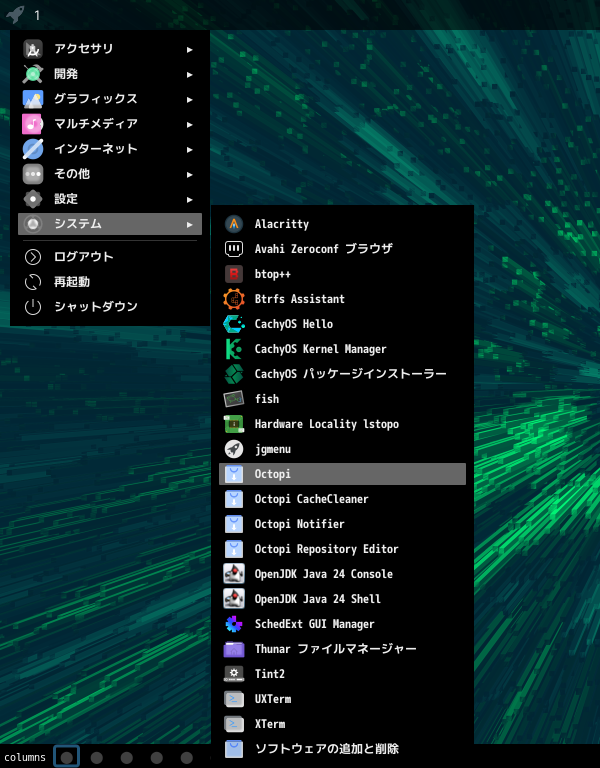Switch to the fifth workspace dot
Screen dimensions: 600x768
pos(187,758)
